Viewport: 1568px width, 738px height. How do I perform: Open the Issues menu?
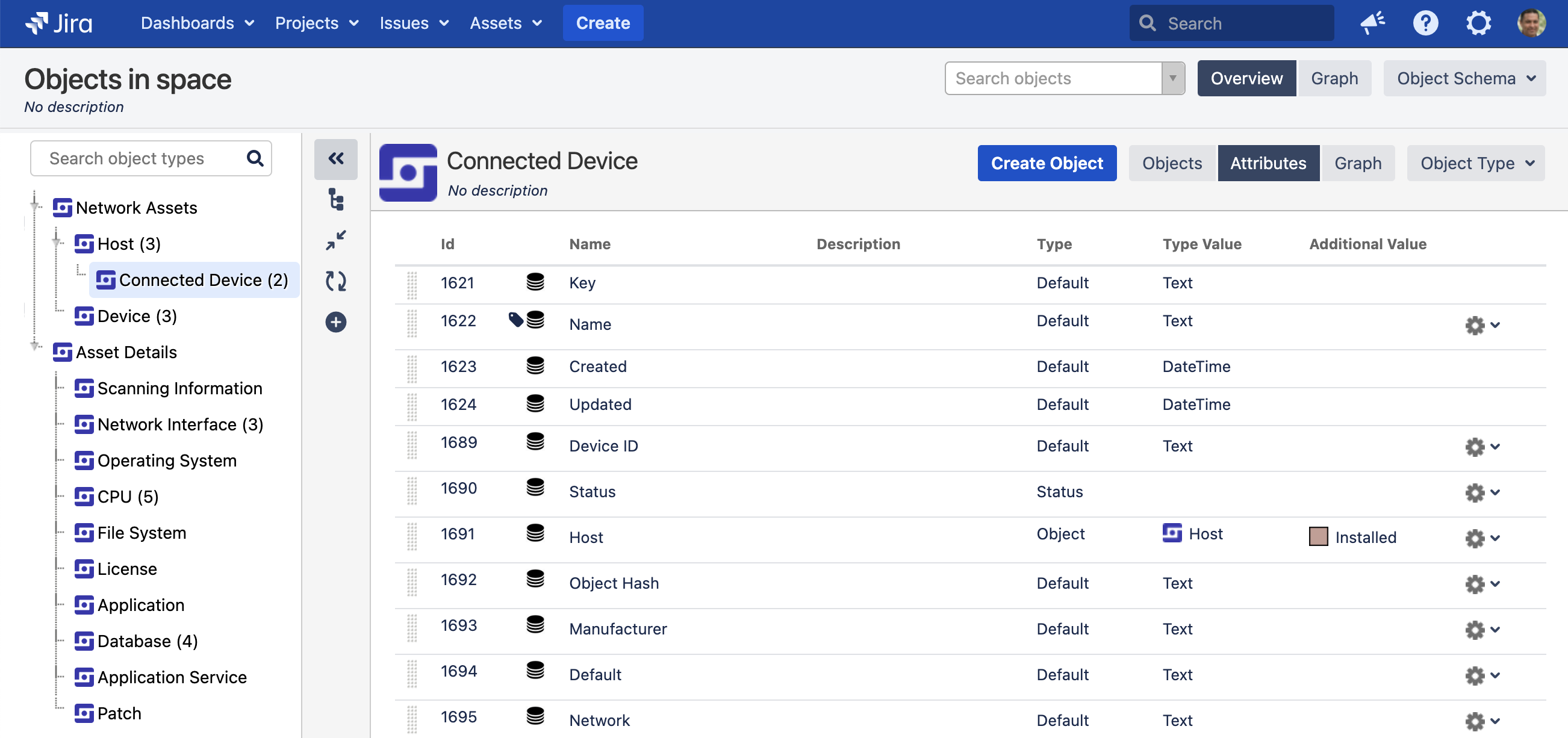414,23
